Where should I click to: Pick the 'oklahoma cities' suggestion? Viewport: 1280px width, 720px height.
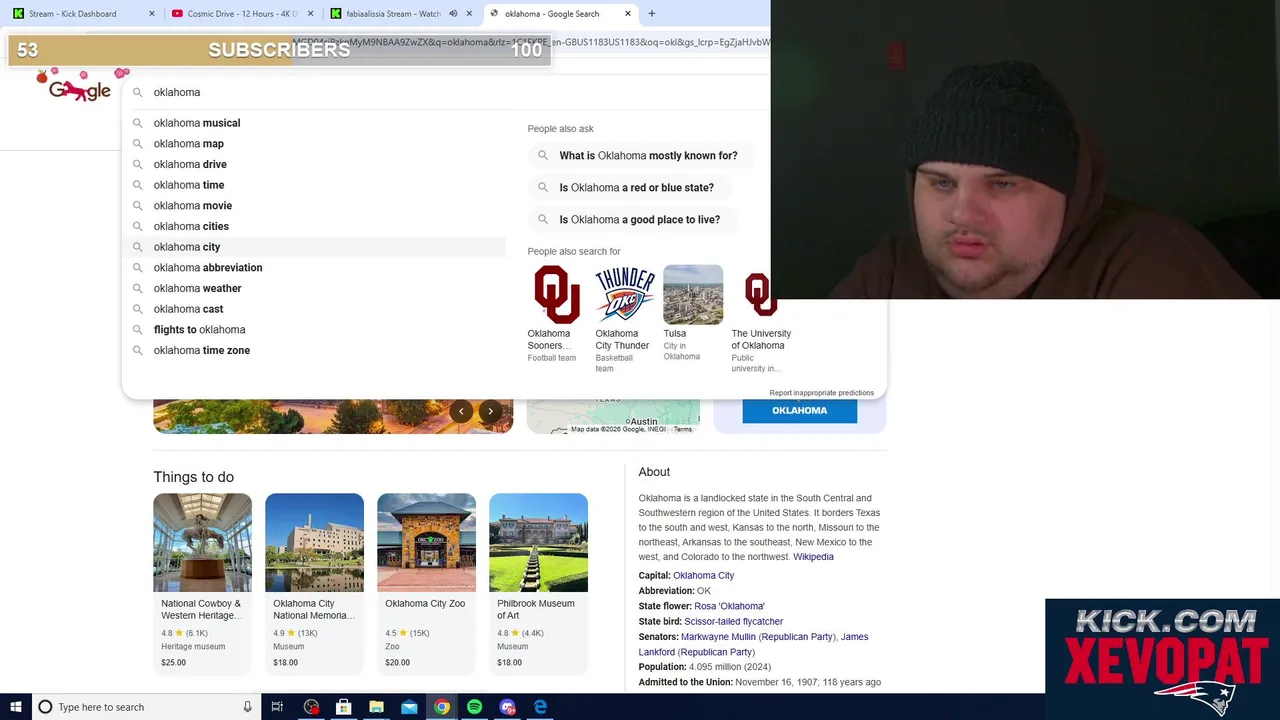314,226
